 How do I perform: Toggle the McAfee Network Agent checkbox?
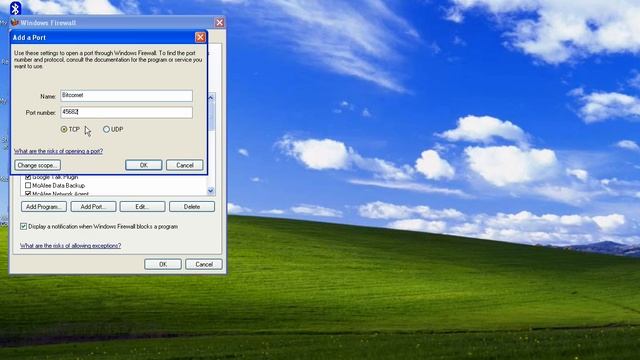coord(28,193)
